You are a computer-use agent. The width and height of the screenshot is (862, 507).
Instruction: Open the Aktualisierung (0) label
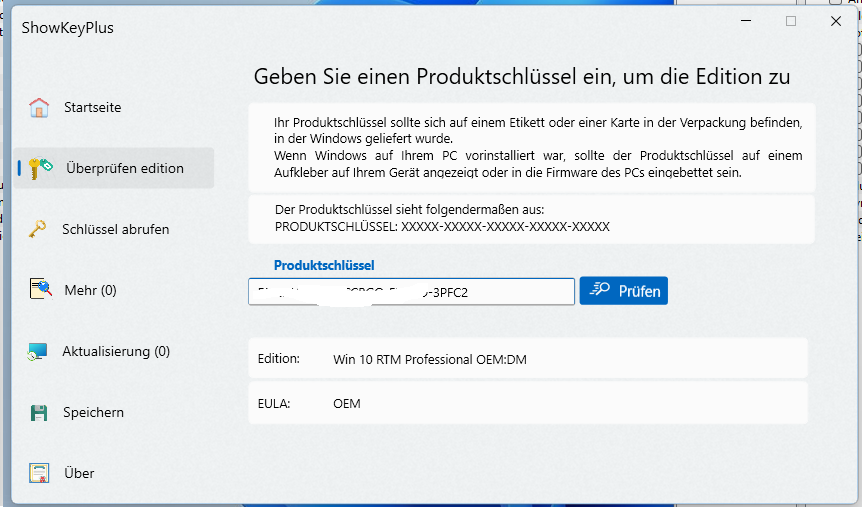coord(116,351)
